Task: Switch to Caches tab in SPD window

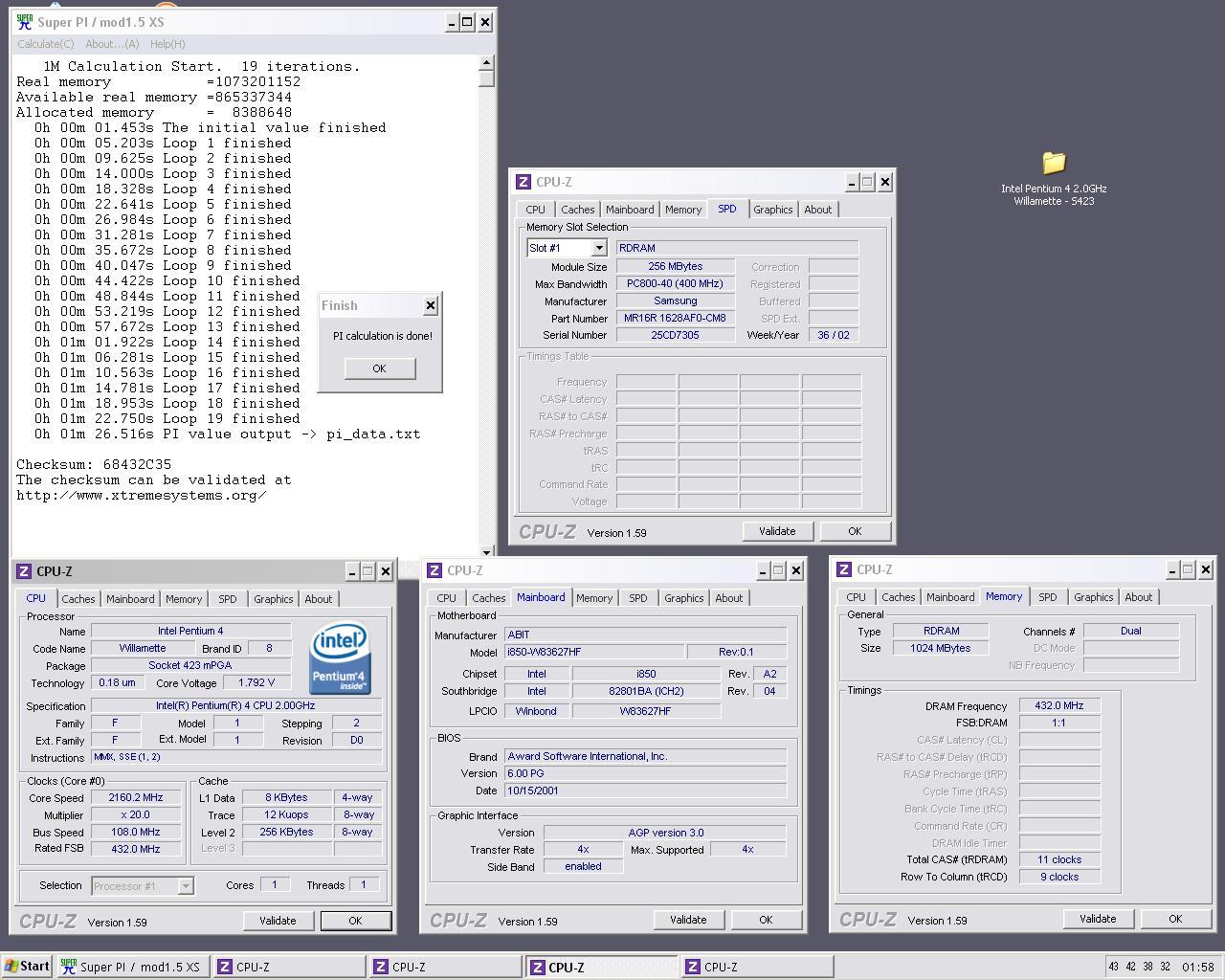Action: pyautogui.click(x=577, y=210)
